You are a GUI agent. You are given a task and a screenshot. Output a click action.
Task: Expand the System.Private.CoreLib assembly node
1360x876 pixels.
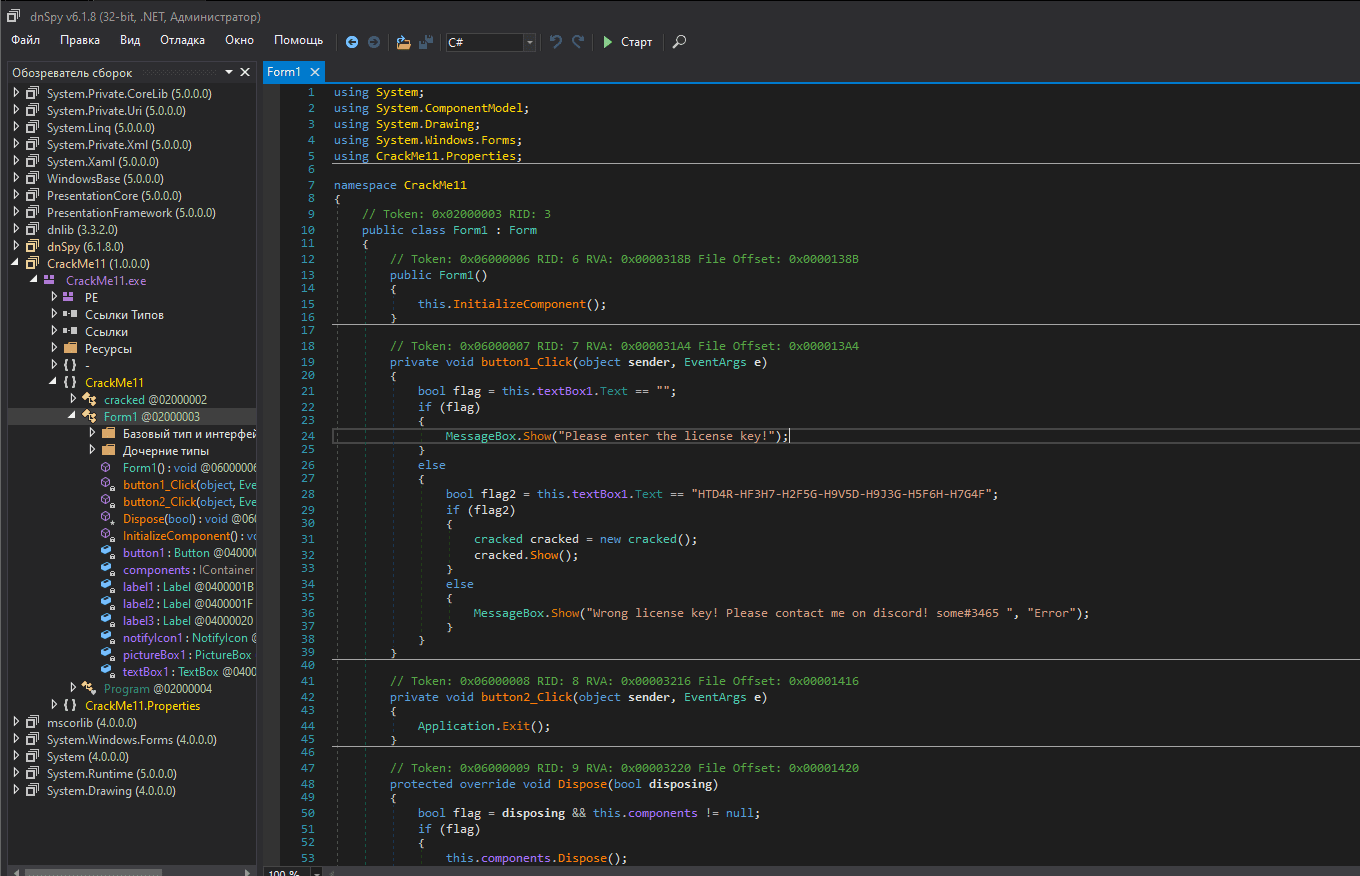point(16,93)
